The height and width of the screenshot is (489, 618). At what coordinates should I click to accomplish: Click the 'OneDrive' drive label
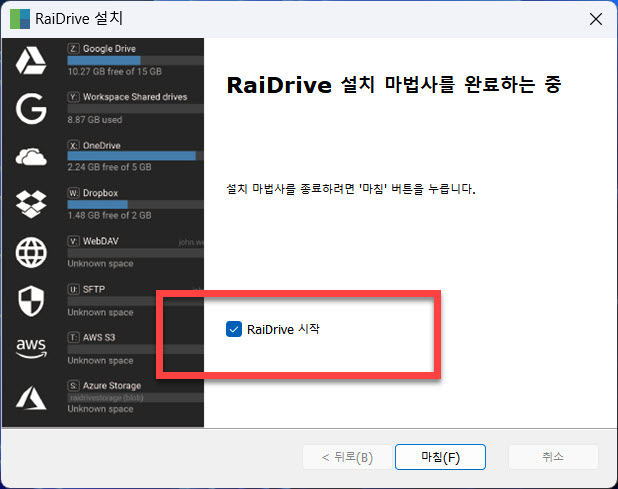[102, 145]
